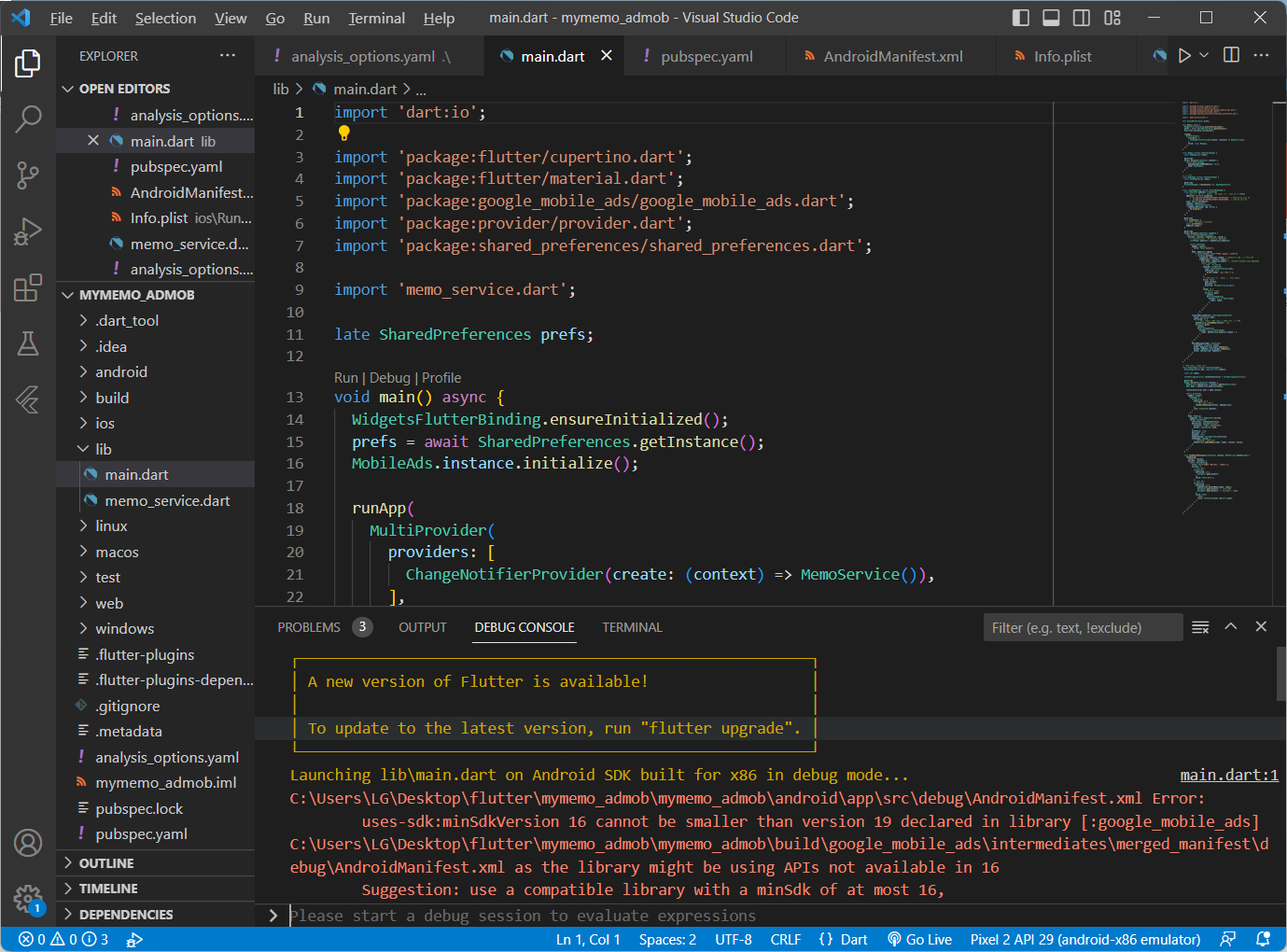
Task: Click the Run code lens above main()
Action: [346, 378]
